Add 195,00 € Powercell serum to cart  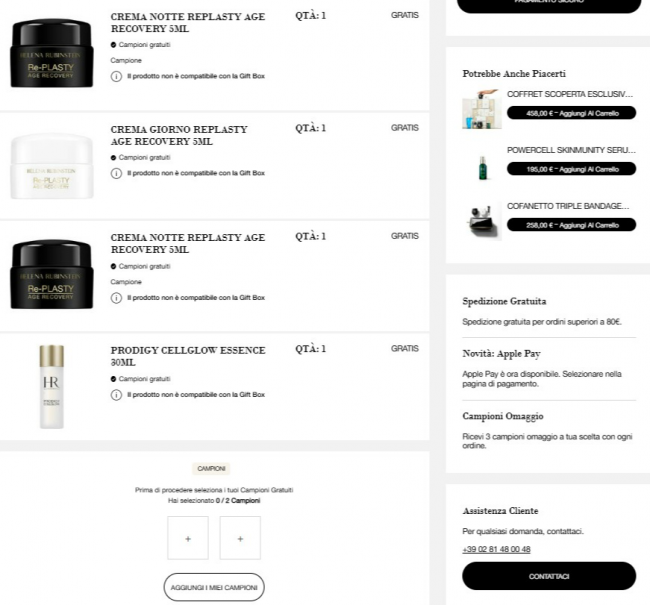pyautogui.click(x=571, y=169)
